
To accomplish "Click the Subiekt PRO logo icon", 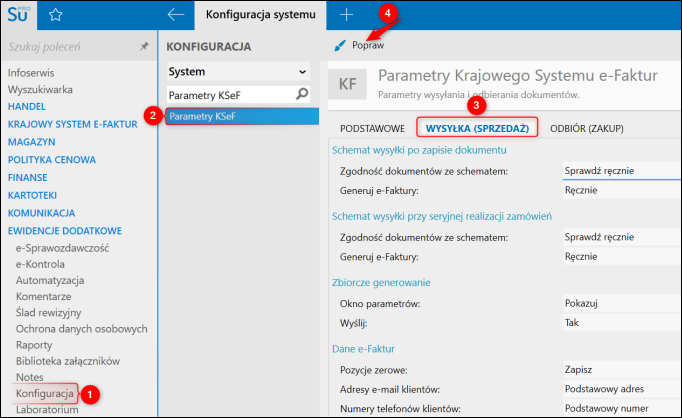I will pos(19,15).
